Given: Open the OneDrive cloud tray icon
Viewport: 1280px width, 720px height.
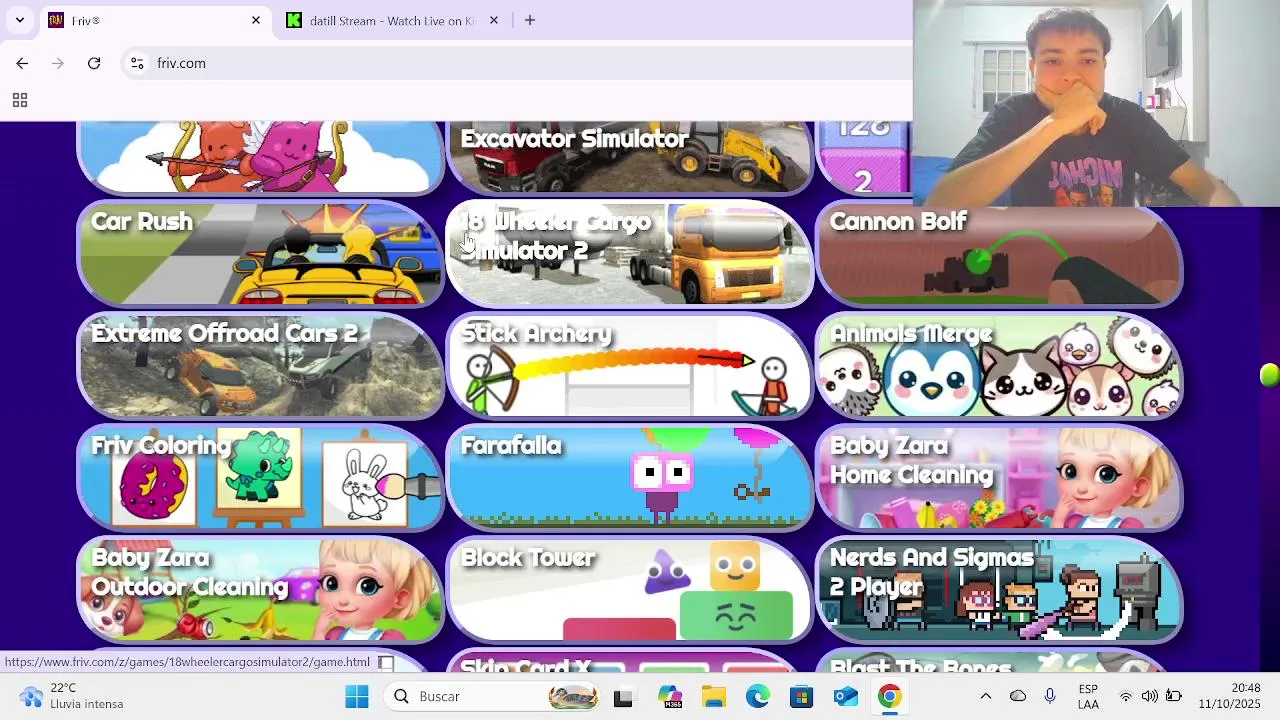Looking at the screenshot, I should [1018, 696].
